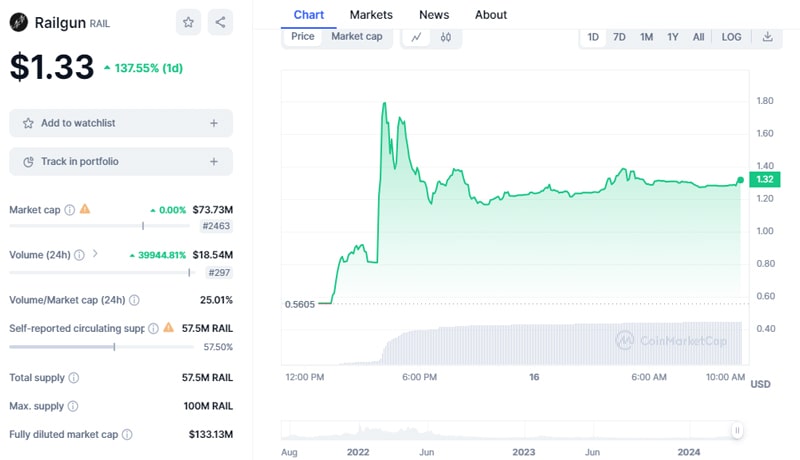The image size is (800, 460).
Task: Click plus on Add to watchlist
Action: 214,123
